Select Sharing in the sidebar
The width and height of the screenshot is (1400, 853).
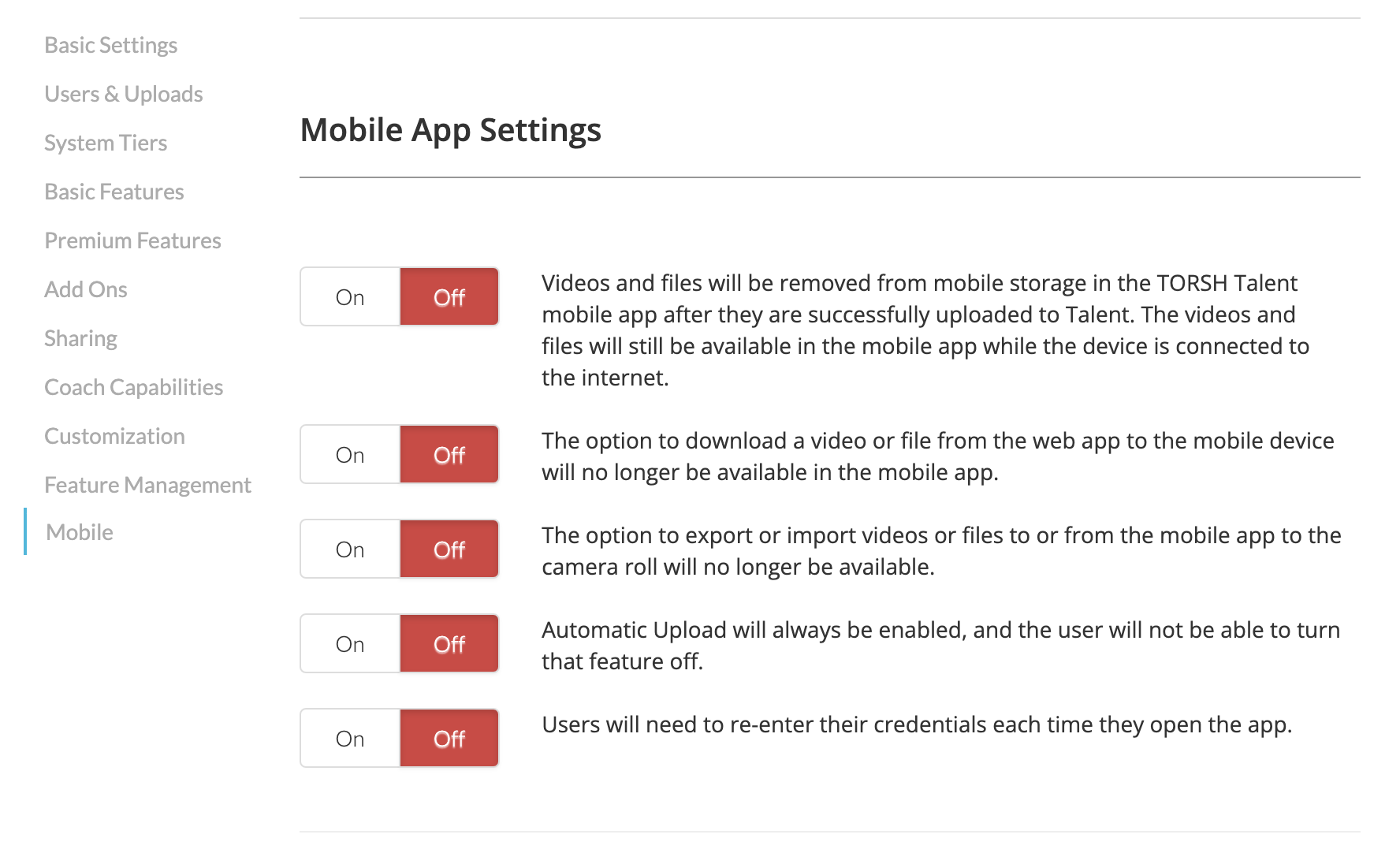click(x=80, y=339)
